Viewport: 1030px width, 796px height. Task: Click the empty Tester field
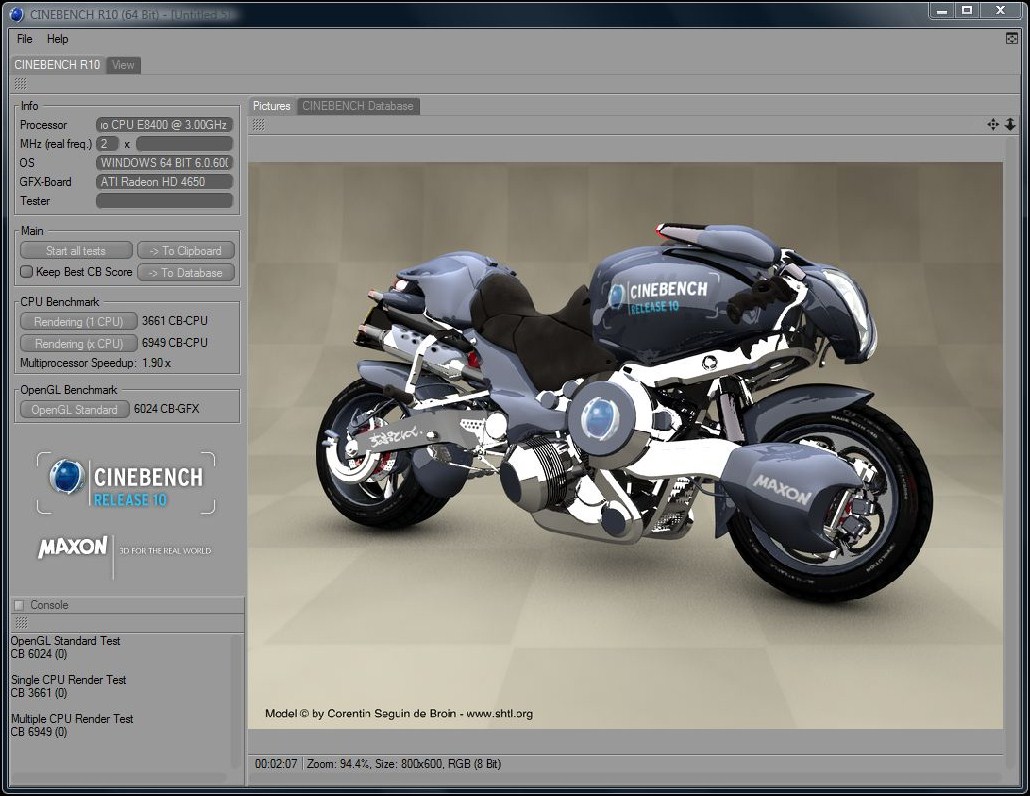tap(164, 200)
